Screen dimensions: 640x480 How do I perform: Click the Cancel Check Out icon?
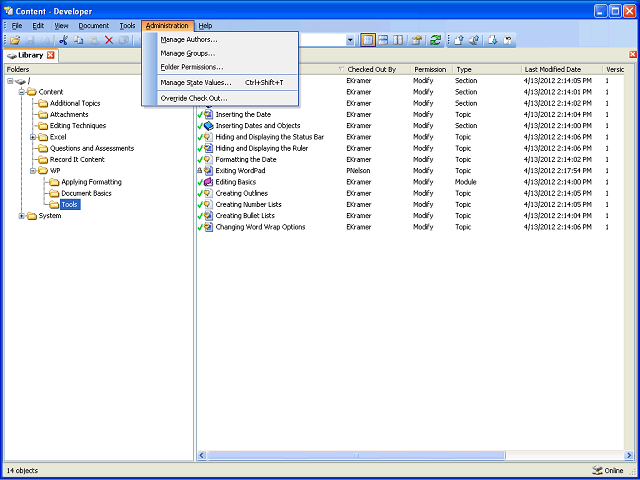[508, 40]
